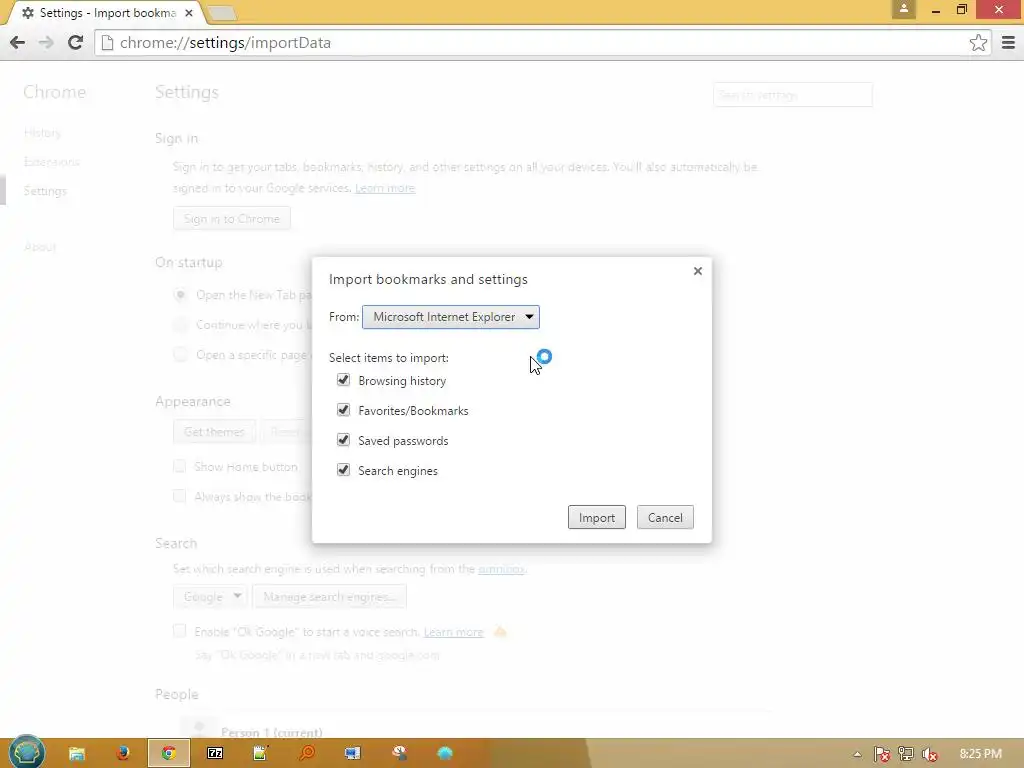Open Learn more link for Ok Google

pos(453,632)
